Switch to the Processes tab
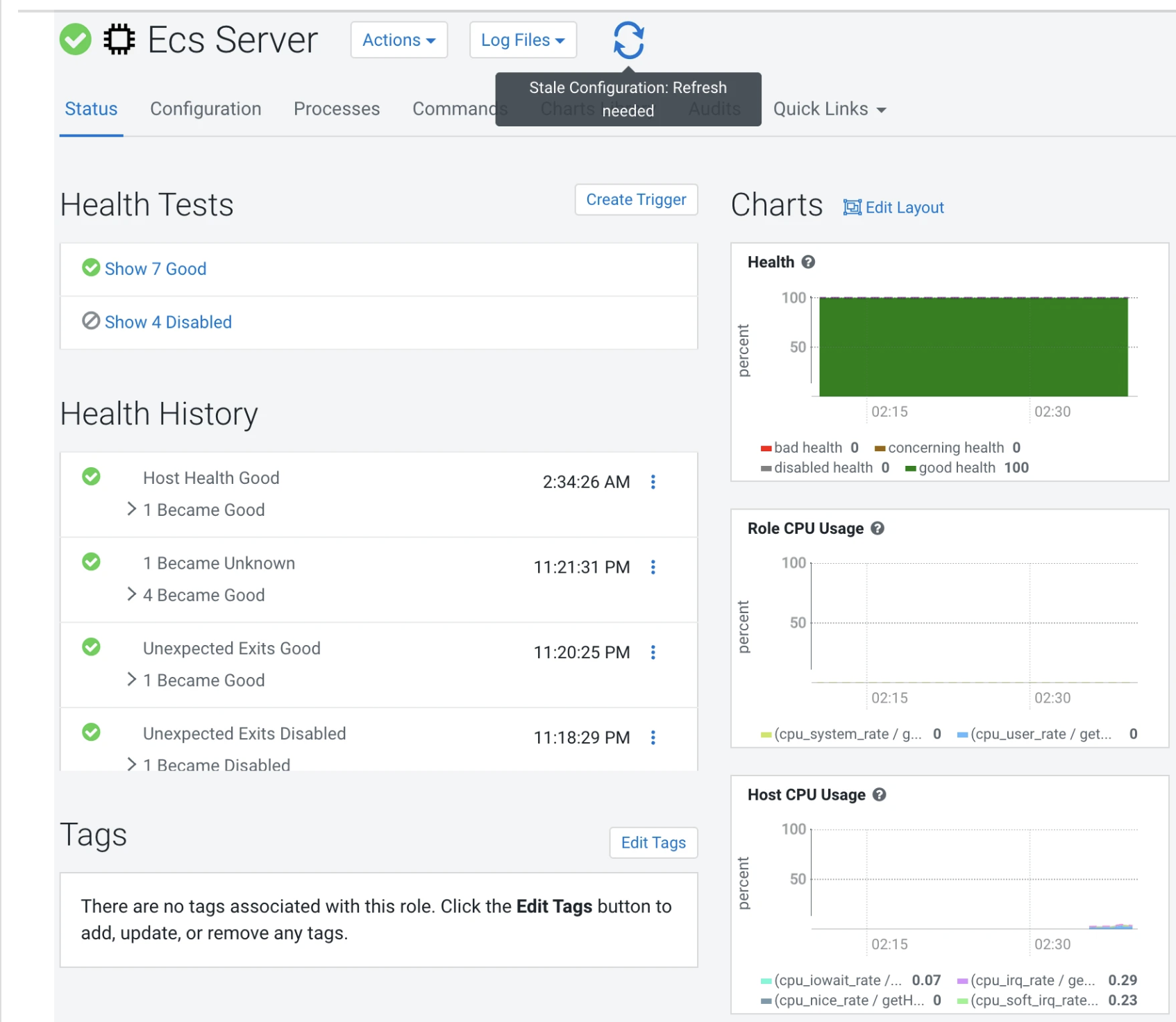This screenshot has width=1176, height=1022. coord(337,109)
